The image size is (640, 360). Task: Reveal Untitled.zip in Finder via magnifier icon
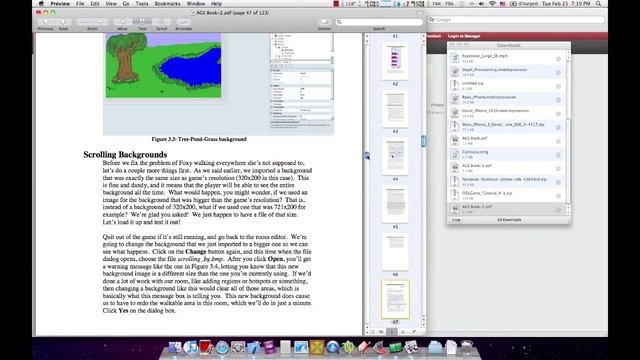pos(558,86)
